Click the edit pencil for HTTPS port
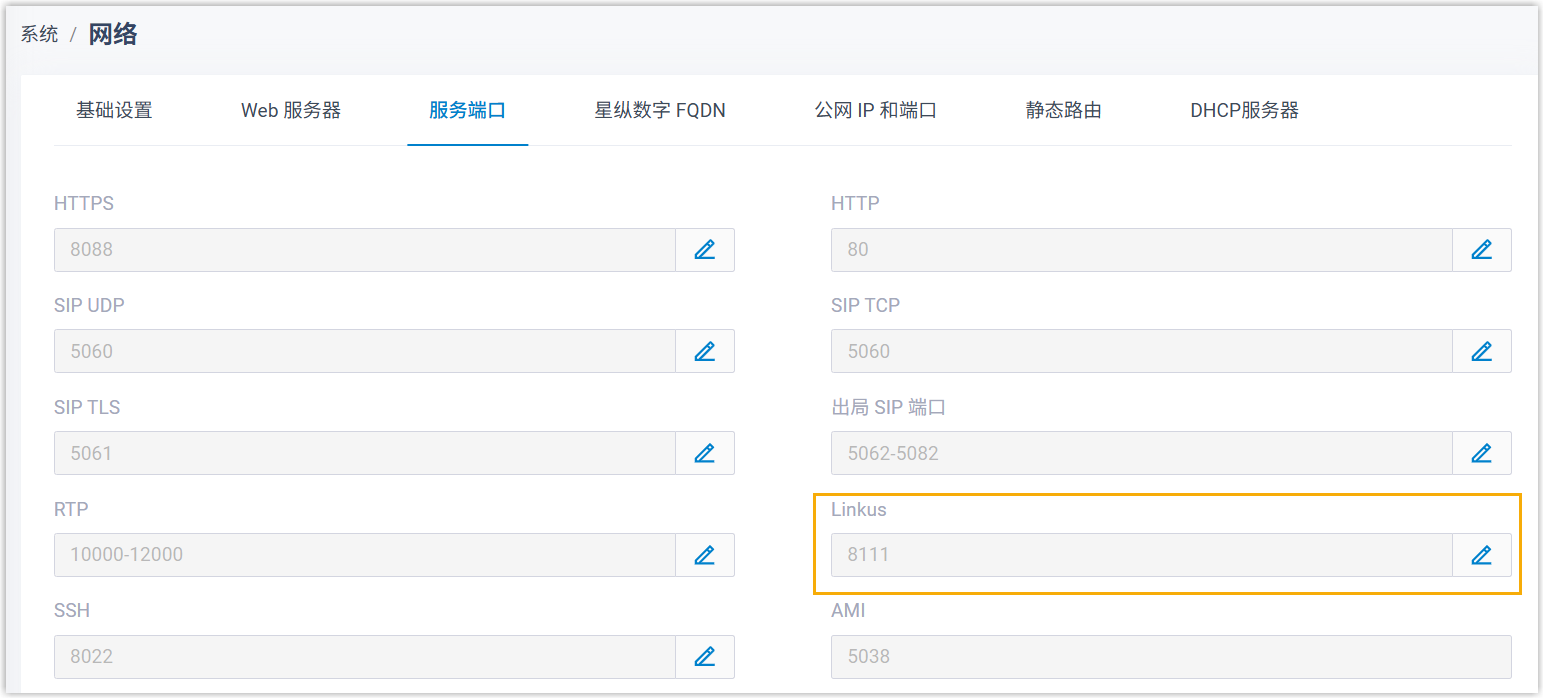1544x699 pixels. (705, 250)
